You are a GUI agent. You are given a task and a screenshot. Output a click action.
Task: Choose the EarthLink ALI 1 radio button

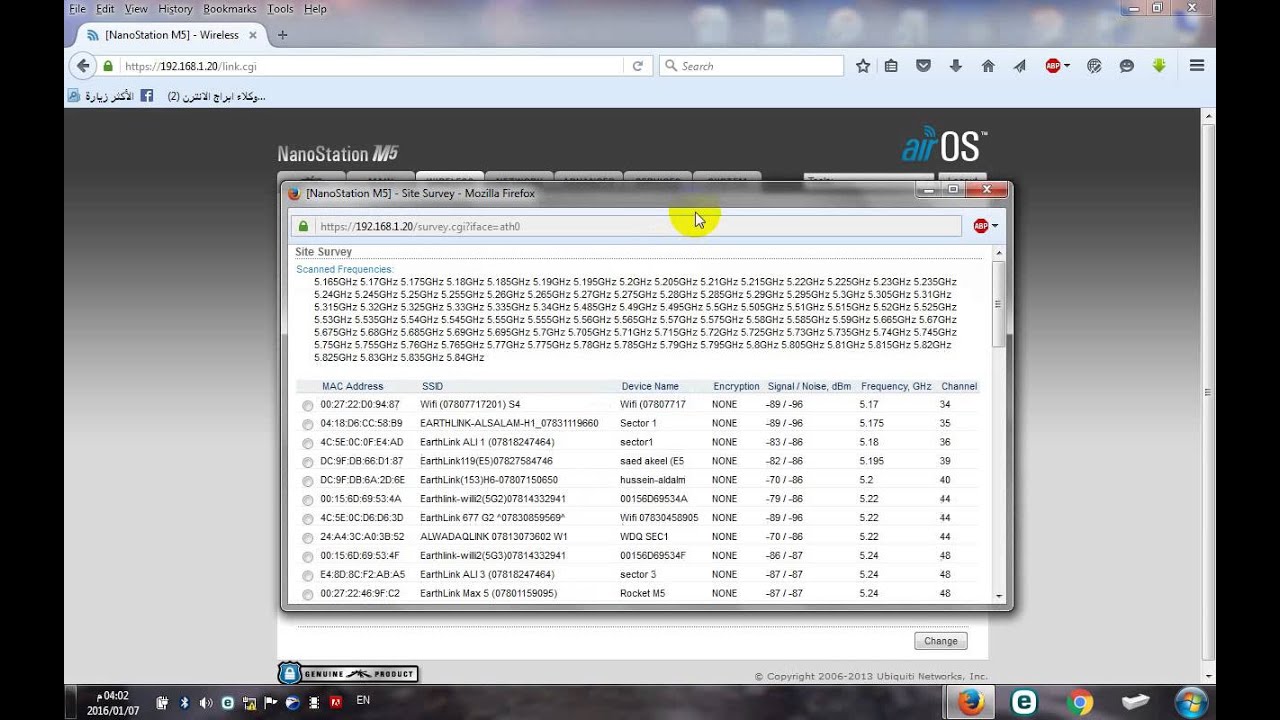coord(308,443)
